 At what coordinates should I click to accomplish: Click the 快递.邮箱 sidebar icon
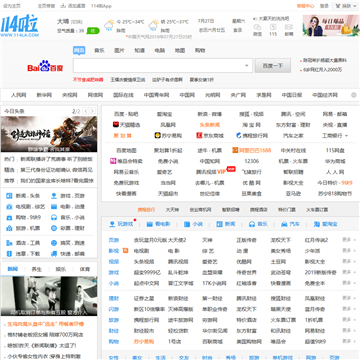click(x=54, y=254)
